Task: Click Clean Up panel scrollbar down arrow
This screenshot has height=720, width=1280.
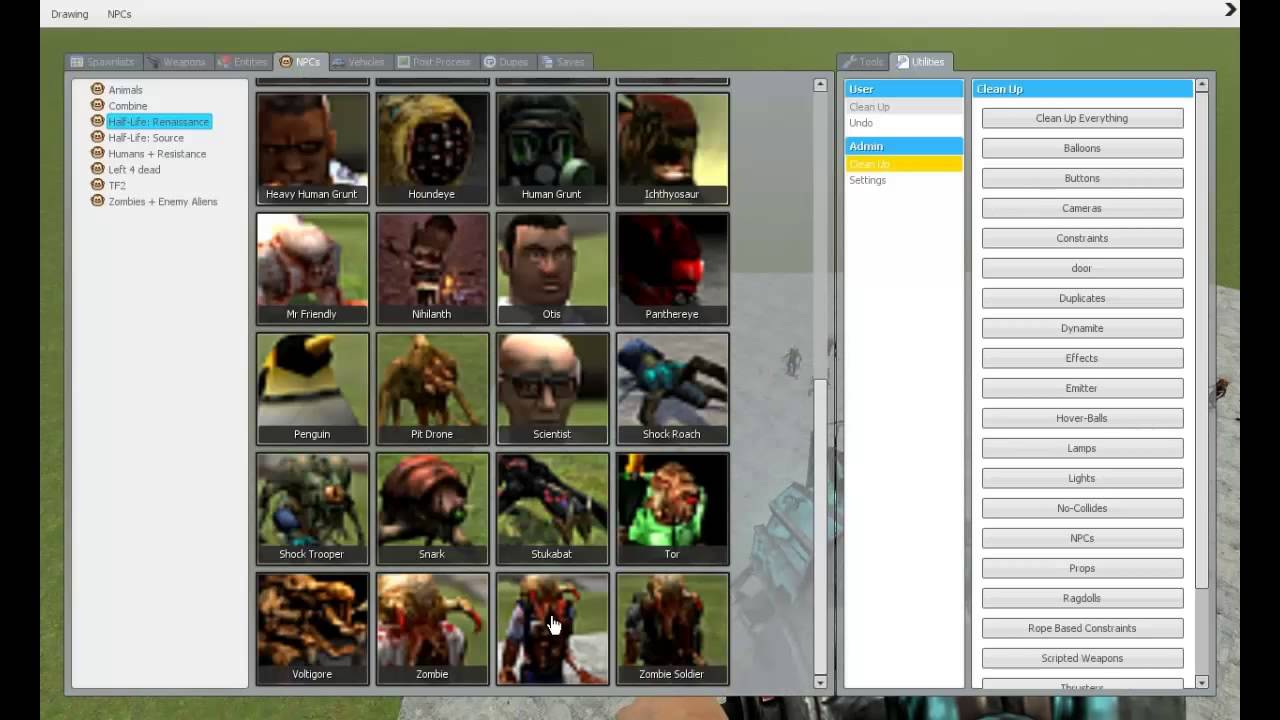Action: 1202,682
